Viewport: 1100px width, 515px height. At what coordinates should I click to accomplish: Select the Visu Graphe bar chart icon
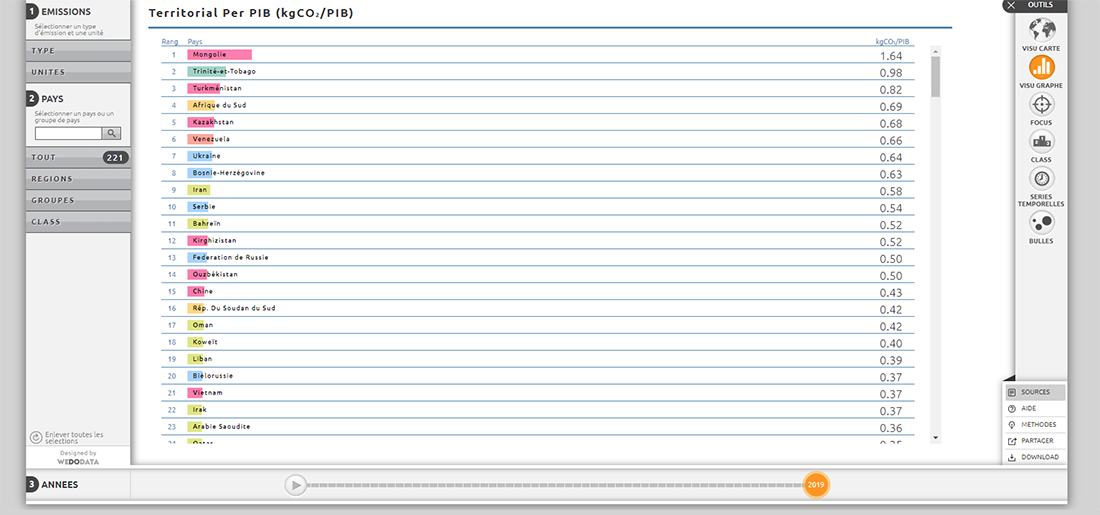tap(1041, 66)
